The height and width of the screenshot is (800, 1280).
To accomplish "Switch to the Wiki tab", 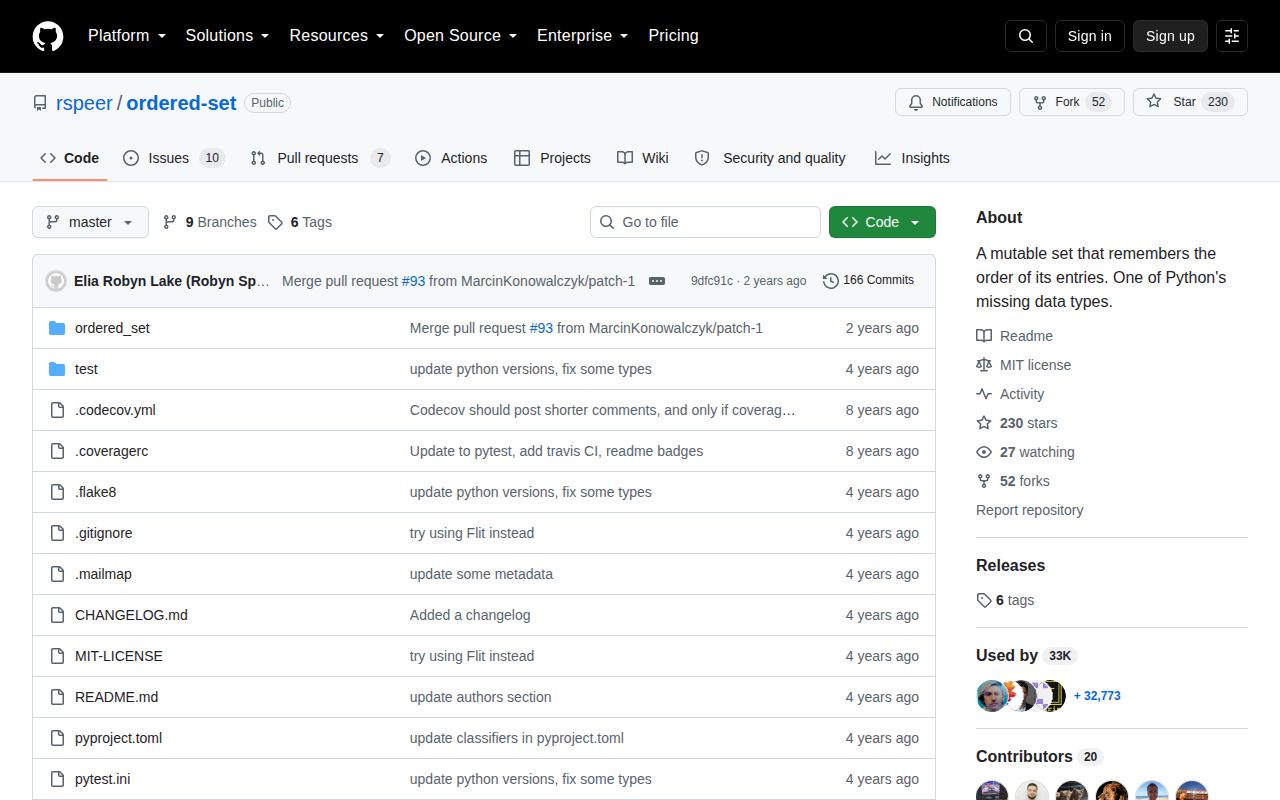I will tap(643, 158).
